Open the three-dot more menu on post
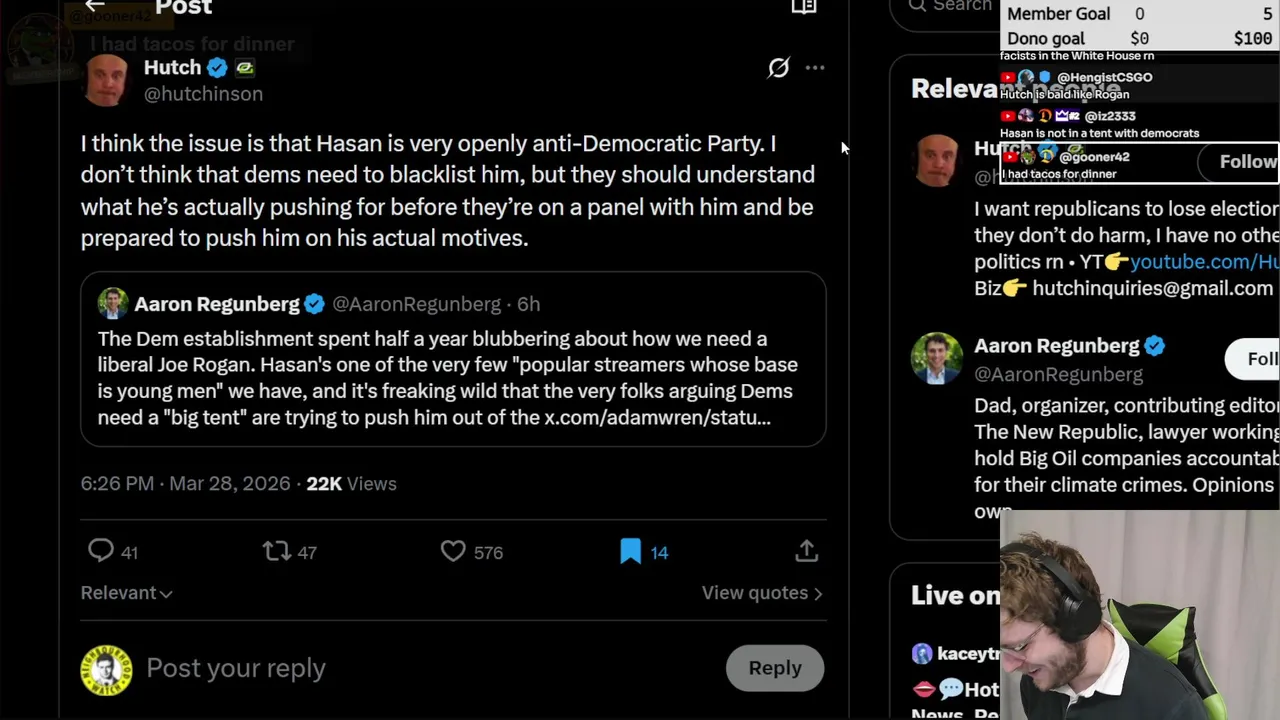Image resolution: width=1280 pixels, height=720 pixels. 815,68
